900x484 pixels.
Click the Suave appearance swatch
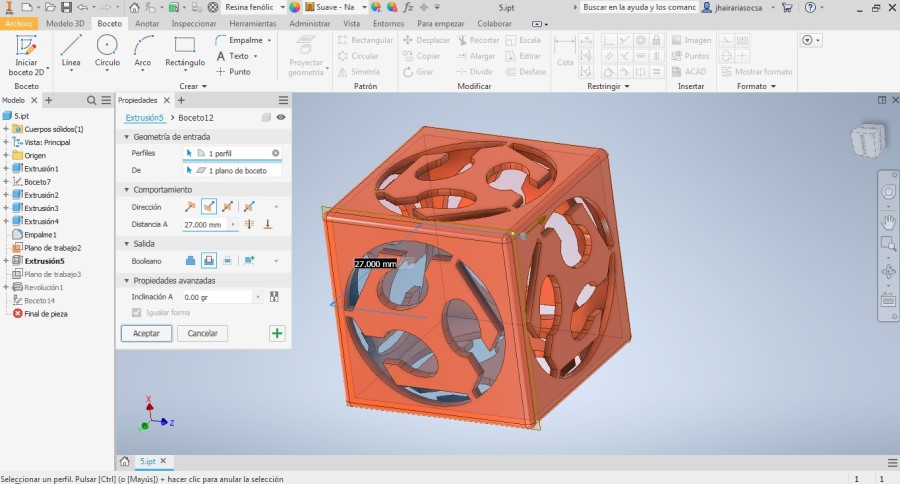click(x=309, y=7)
